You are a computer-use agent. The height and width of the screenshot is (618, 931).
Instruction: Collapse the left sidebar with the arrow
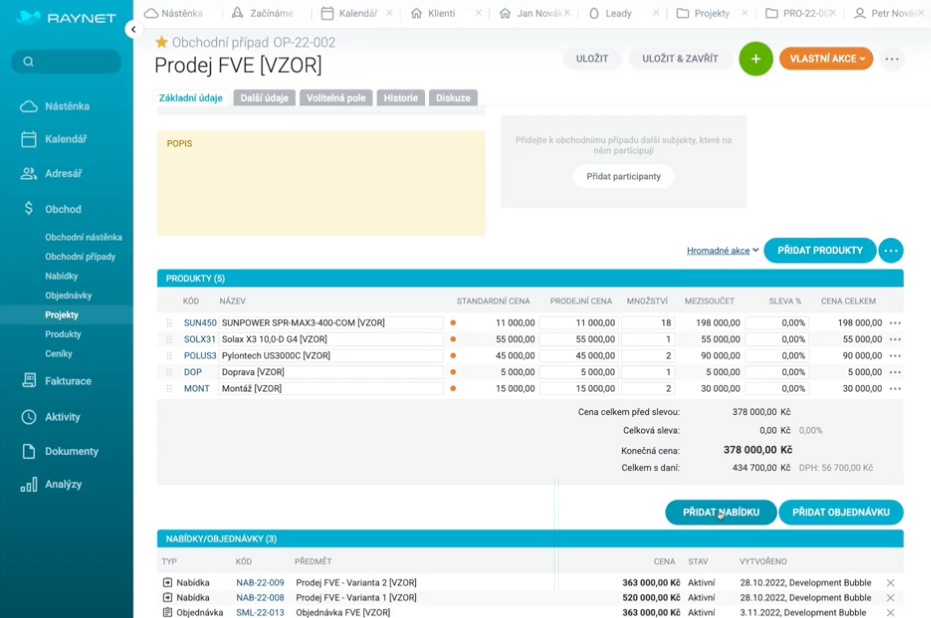133,30
